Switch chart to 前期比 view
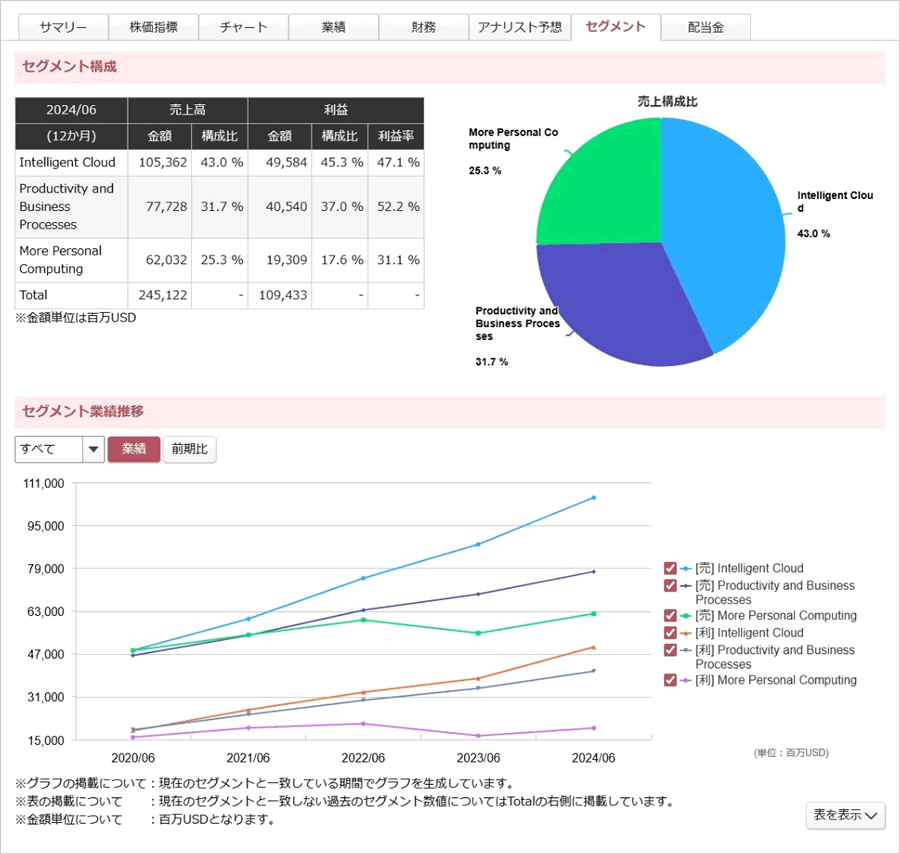 tap(189, 449)
